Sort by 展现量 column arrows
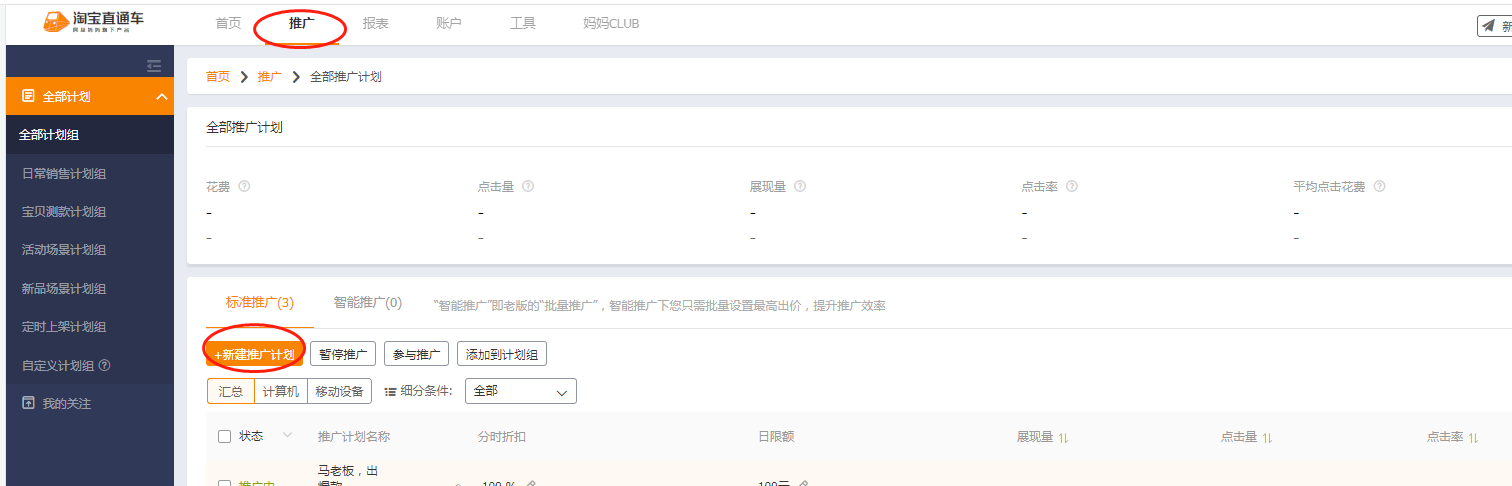The height and width of the screenshot is (486, 1512). click(x=1063, y=437)
